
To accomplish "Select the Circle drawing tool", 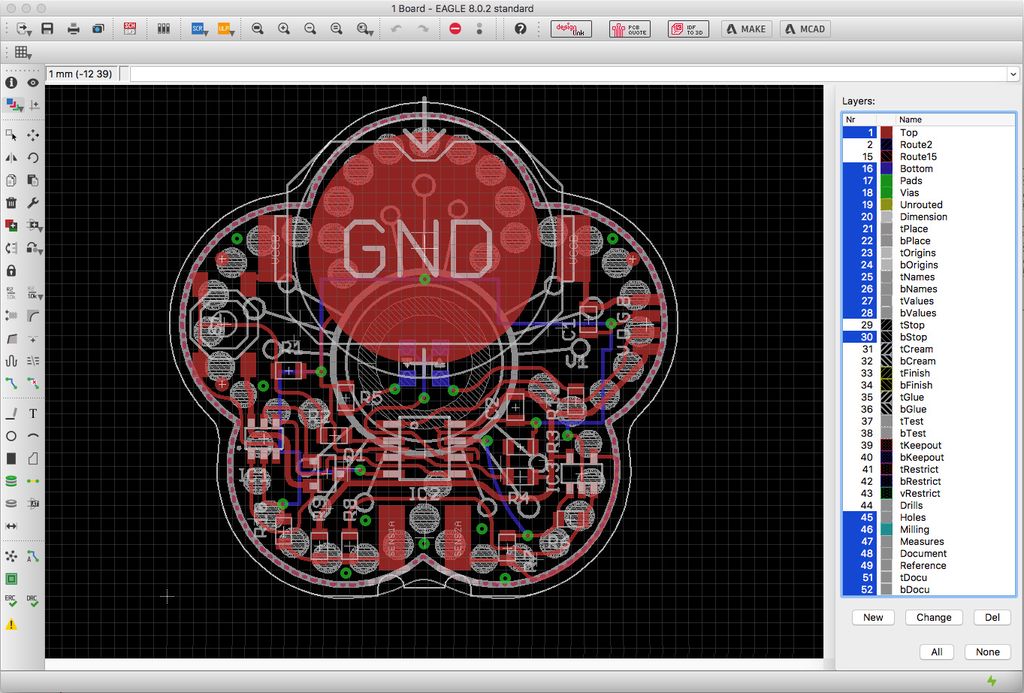I will pyautogui.click(x=11, y=436).
